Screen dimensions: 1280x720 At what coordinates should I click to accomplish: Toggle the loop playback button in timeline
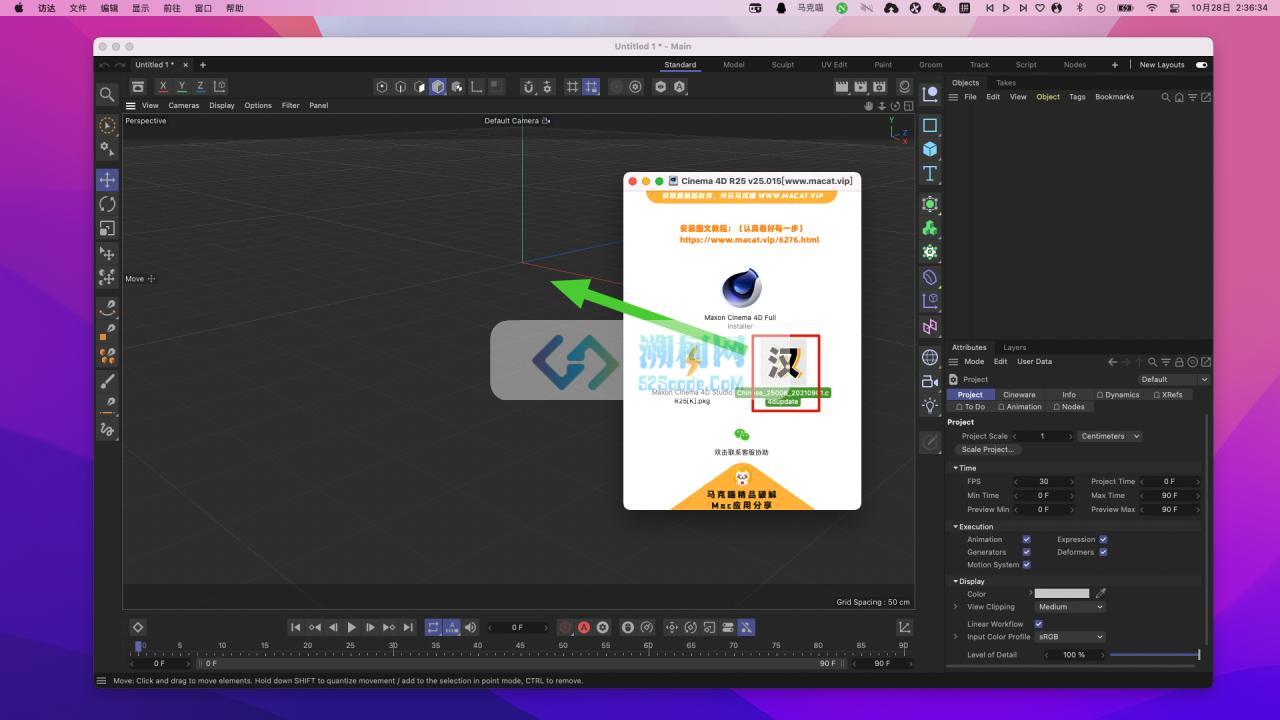(433, 627)
